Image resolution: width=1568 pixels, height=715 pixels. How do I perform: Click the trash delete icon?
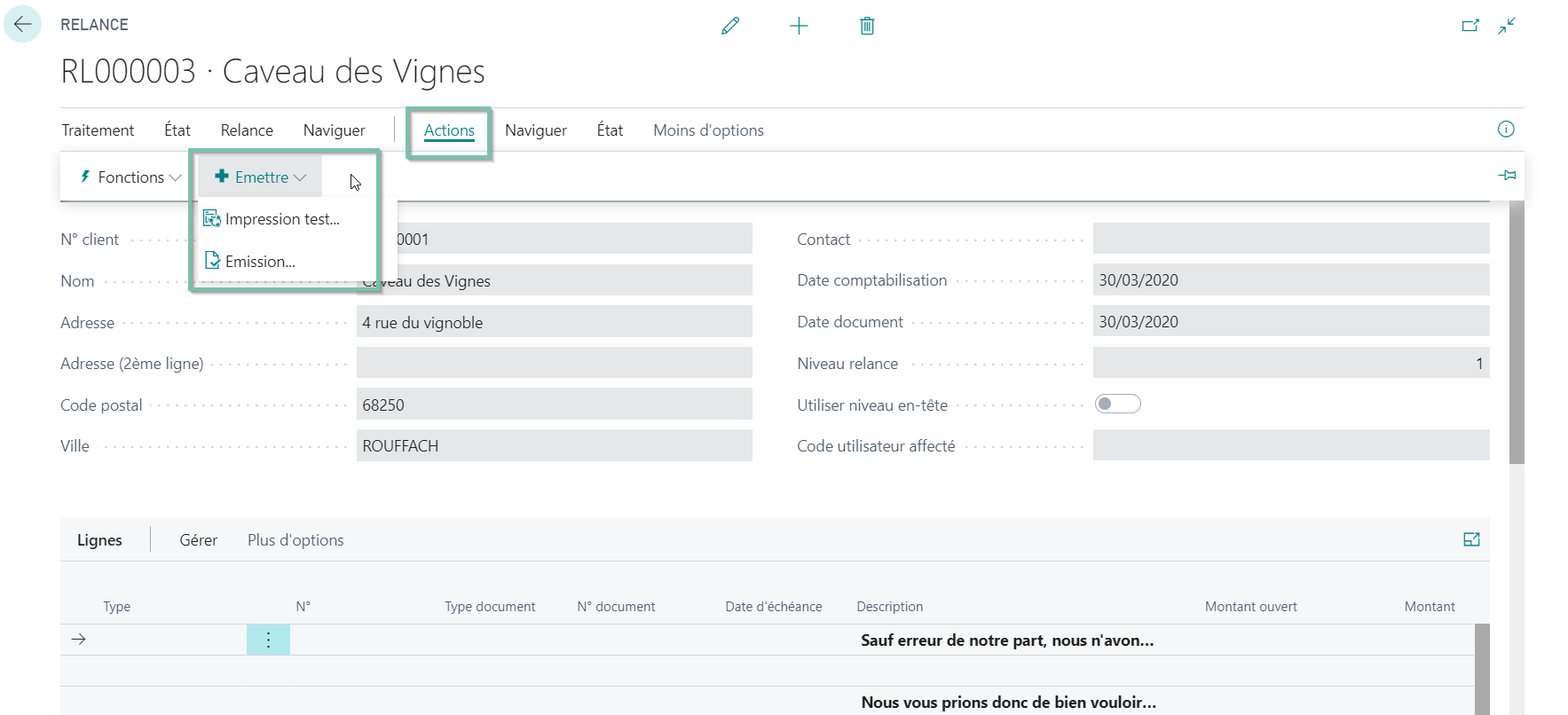(x=867, y=26)
